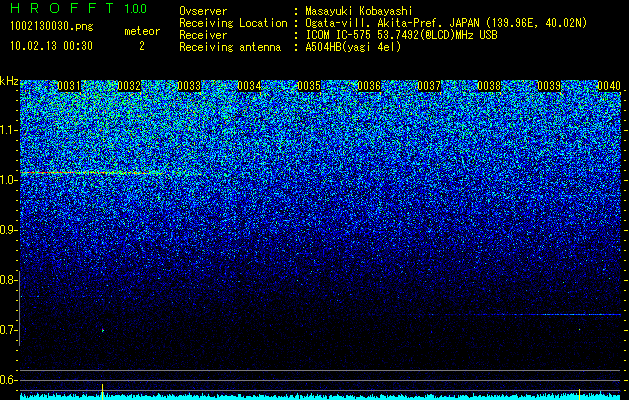Click the "Receiver" field label

(x=203, y=35)
